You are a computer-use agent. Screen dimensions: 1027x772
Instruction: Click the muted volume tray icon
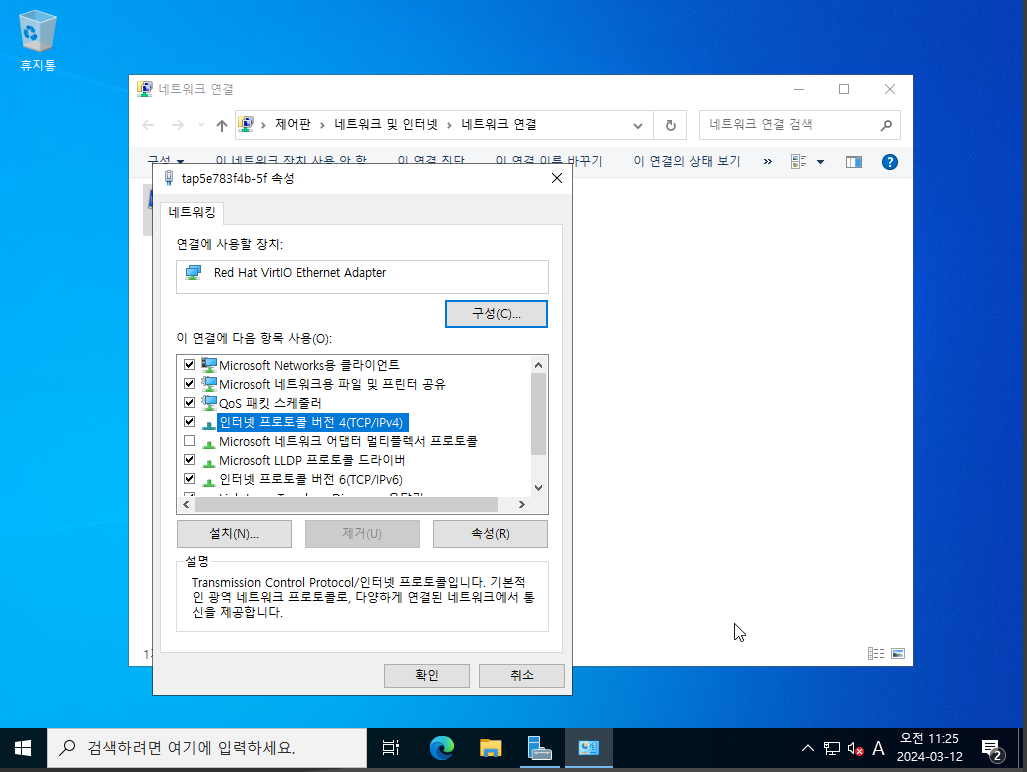(x=855, y=748)
